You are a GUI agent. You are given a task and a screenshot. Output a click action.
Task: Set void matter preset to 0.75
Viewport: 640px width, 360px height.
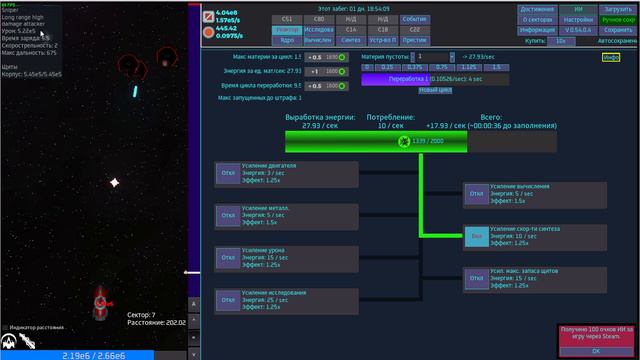pos(442,67)
